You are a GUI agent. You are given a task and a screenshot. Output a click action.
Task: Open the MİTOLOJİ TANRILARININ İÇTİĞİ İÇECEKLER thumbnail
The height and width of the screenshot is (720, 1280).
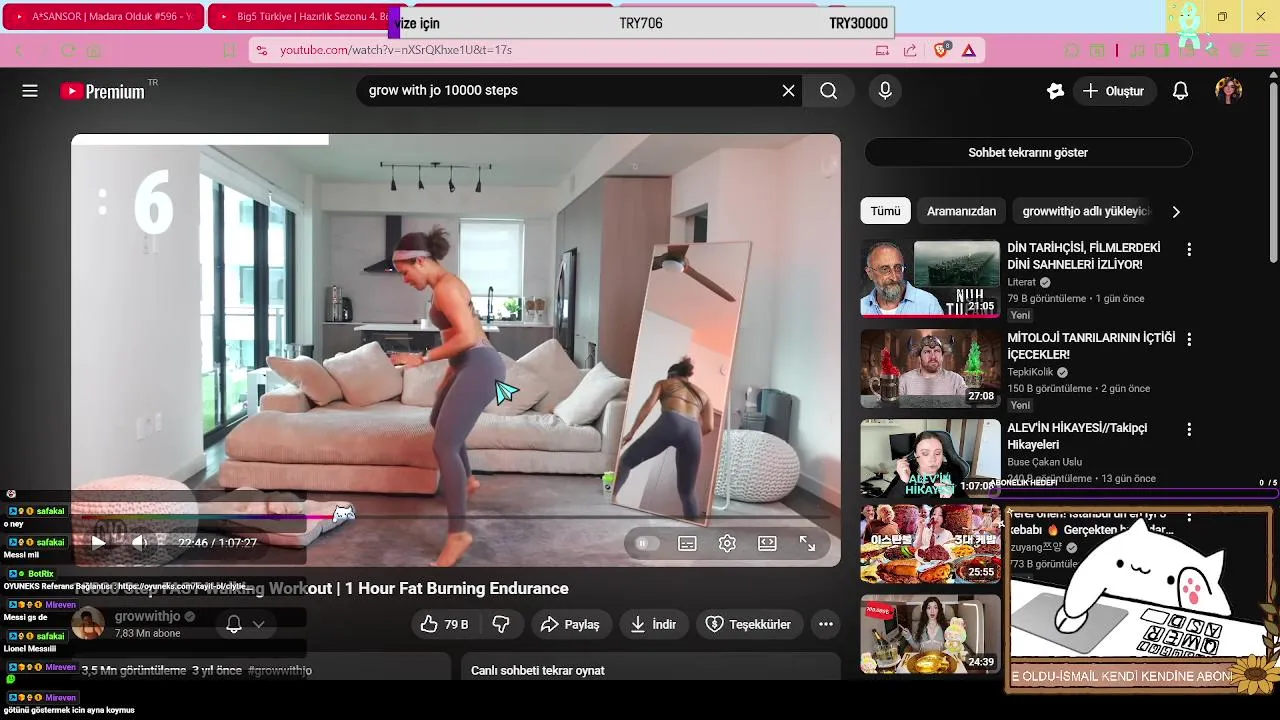(930, 368)
